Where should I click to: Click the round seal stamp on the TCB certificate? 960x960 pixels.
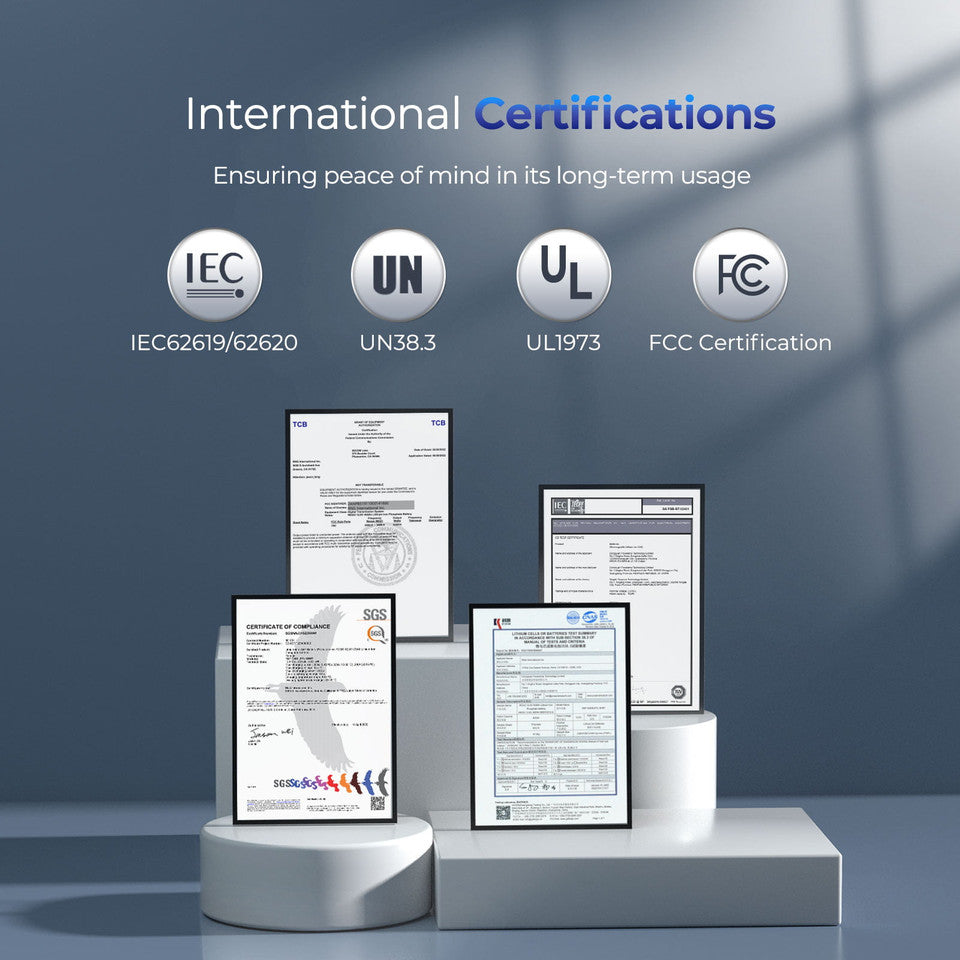[384, 555]
